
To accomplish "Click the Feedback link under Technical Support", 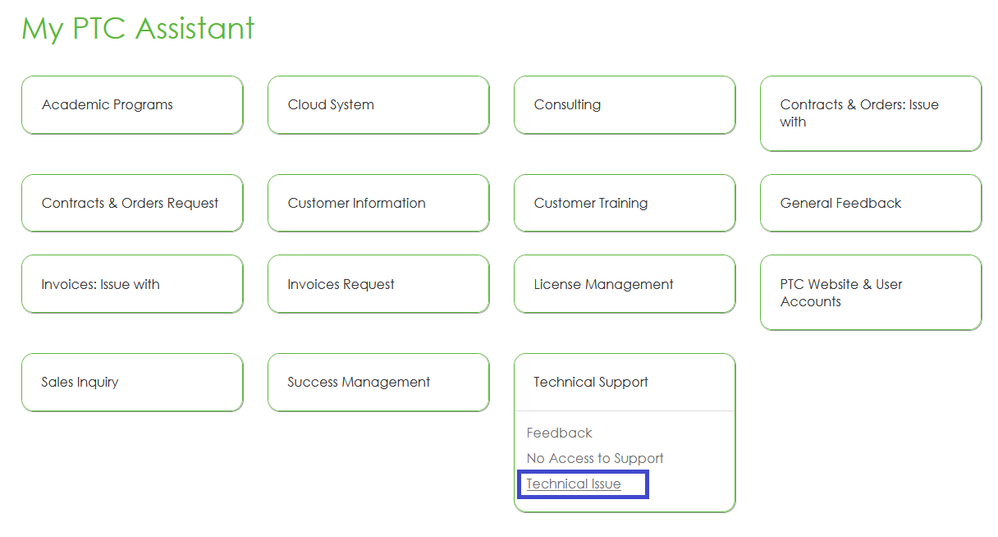I will pyautogui.click(x=559, y=433).
